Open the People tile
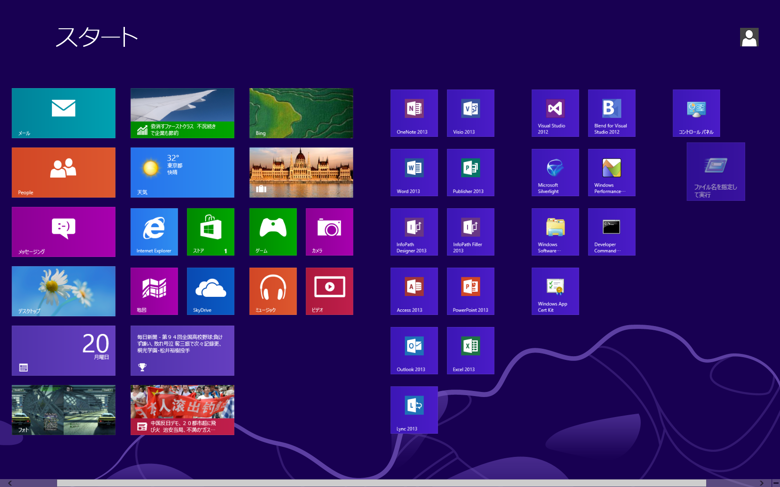The image size is (780, 487). tap(64, 173)
